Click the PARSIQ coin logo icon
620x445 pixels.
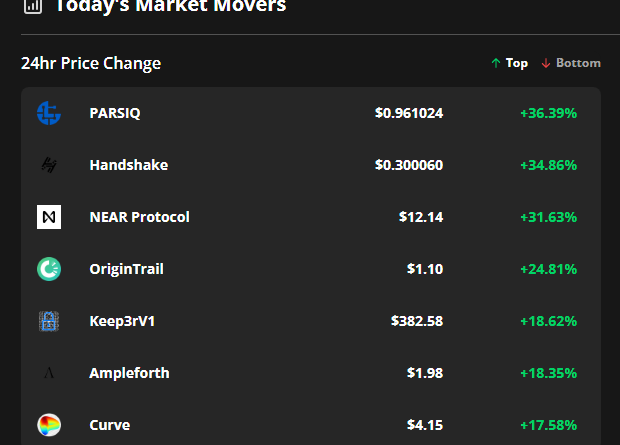pos(49,113)
